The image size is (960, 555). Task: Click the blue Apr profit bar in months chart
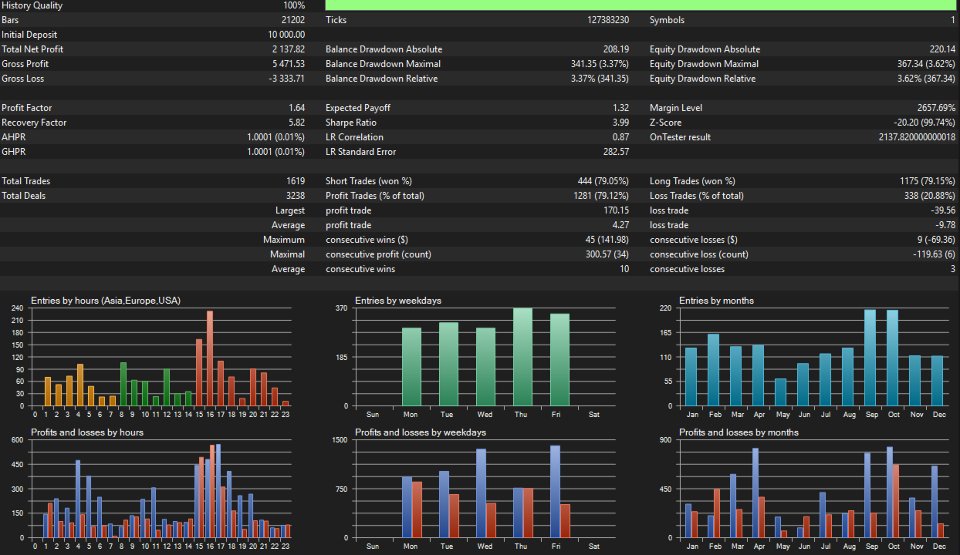[756, 493]
